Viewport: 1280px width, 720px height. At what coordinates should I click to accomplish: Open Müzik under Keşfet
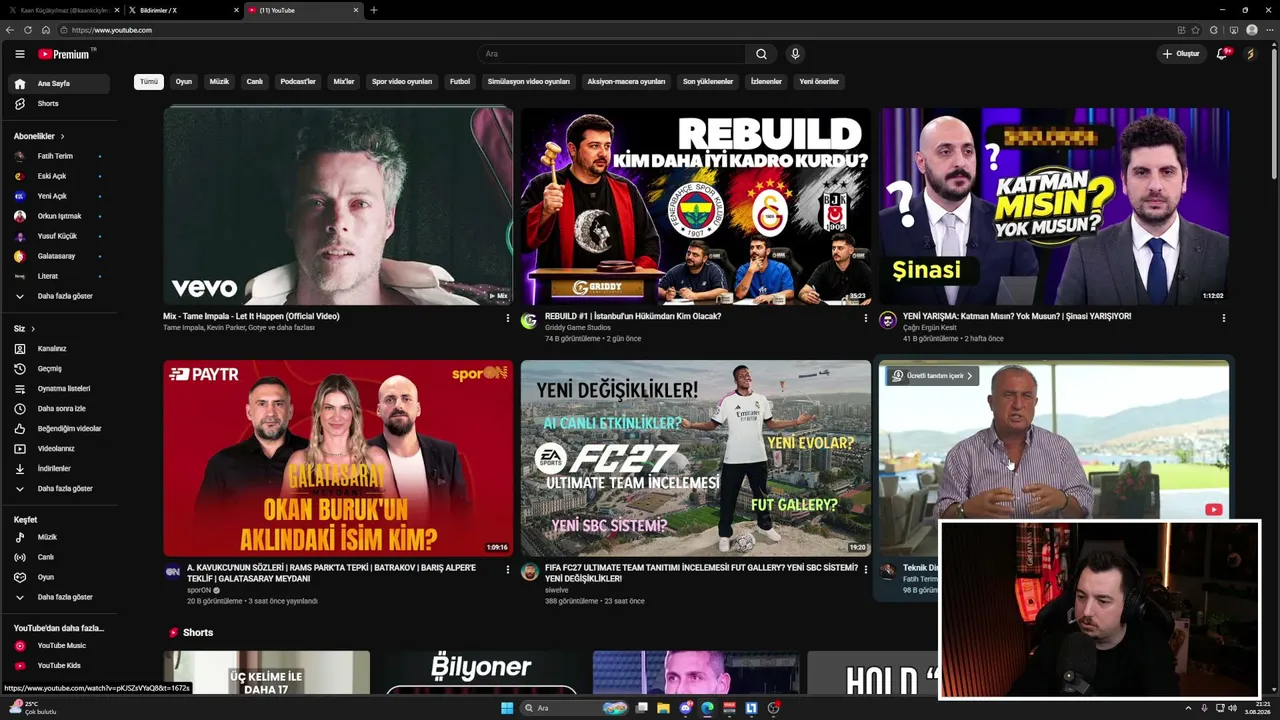[x=59, y=538]
